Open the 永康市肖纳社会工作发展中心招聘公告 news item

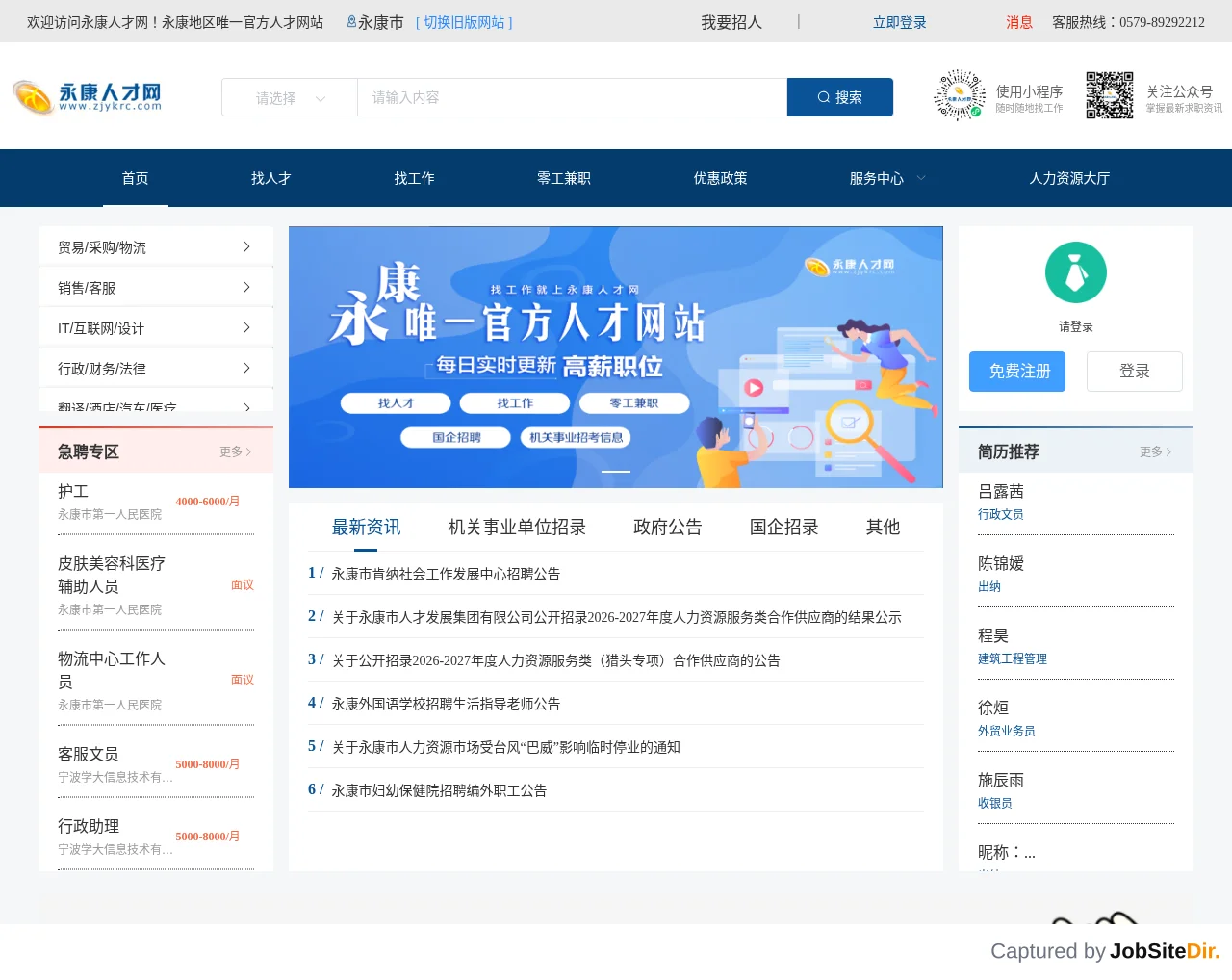446,574
